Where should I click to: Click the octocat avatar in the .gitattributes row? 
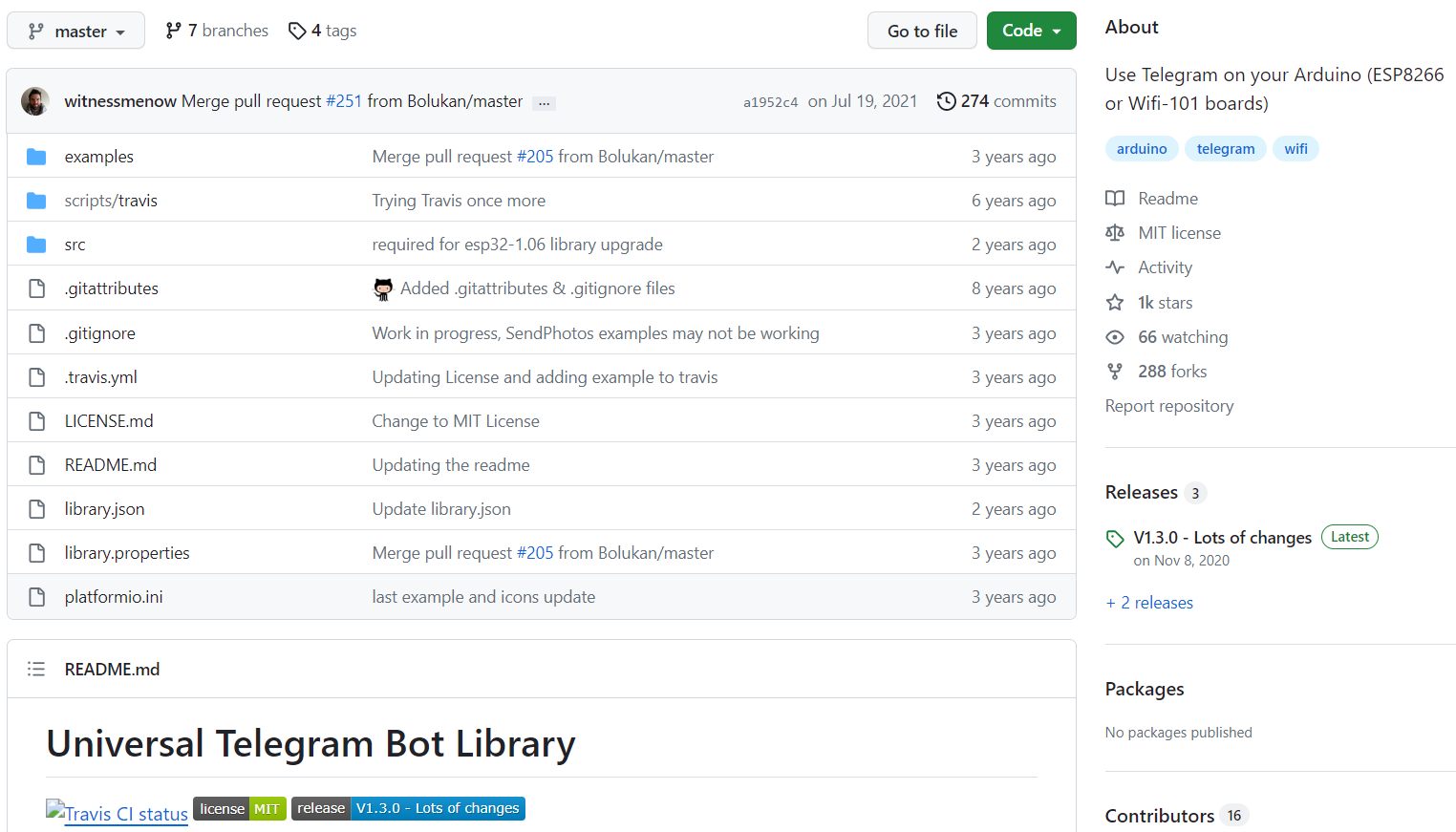pyautogui.click(x=383, y=288)
